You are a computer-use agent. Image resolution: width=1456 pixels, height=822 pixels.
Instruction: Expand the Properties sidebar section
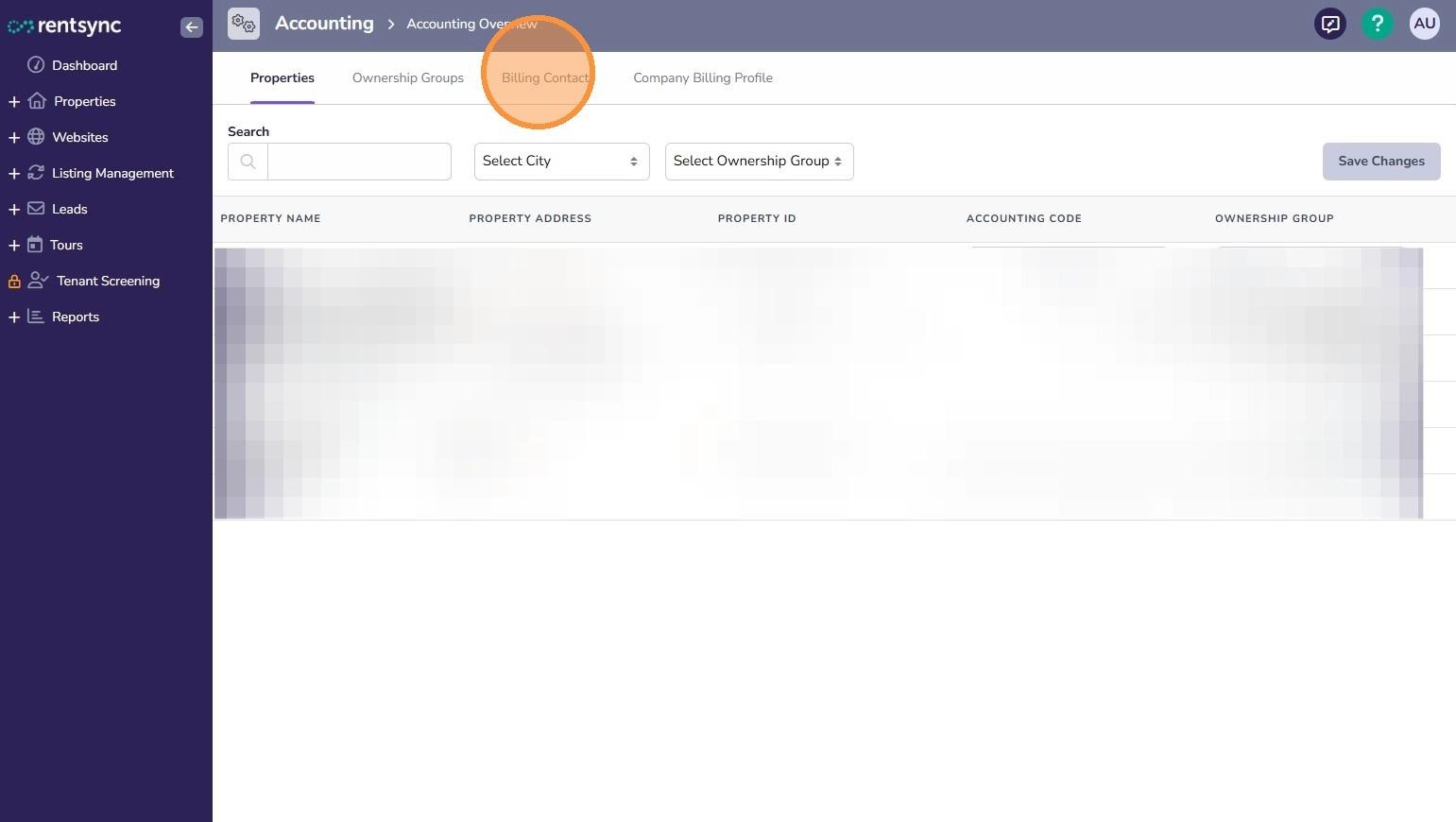(x=14, y=101)
